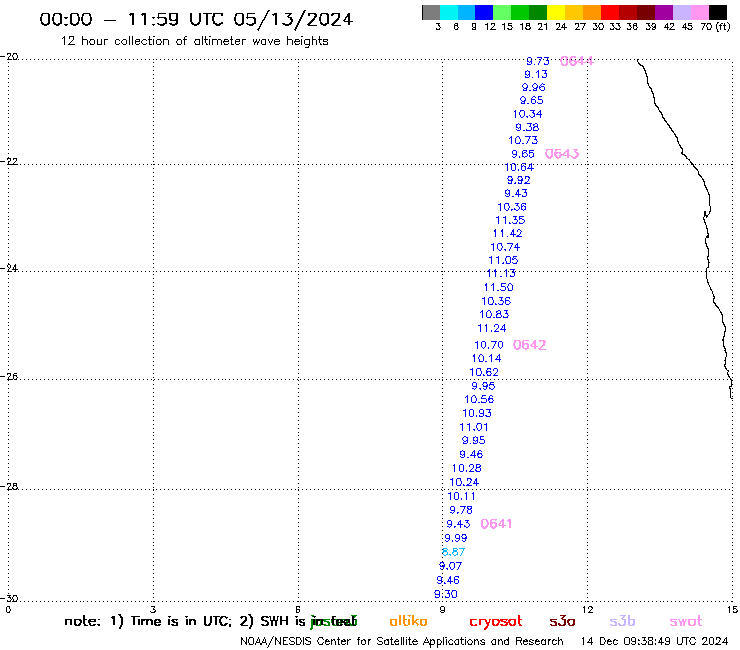Click the 9.13 wave height value
740x650 pixels.
click(x=536, y=75)
